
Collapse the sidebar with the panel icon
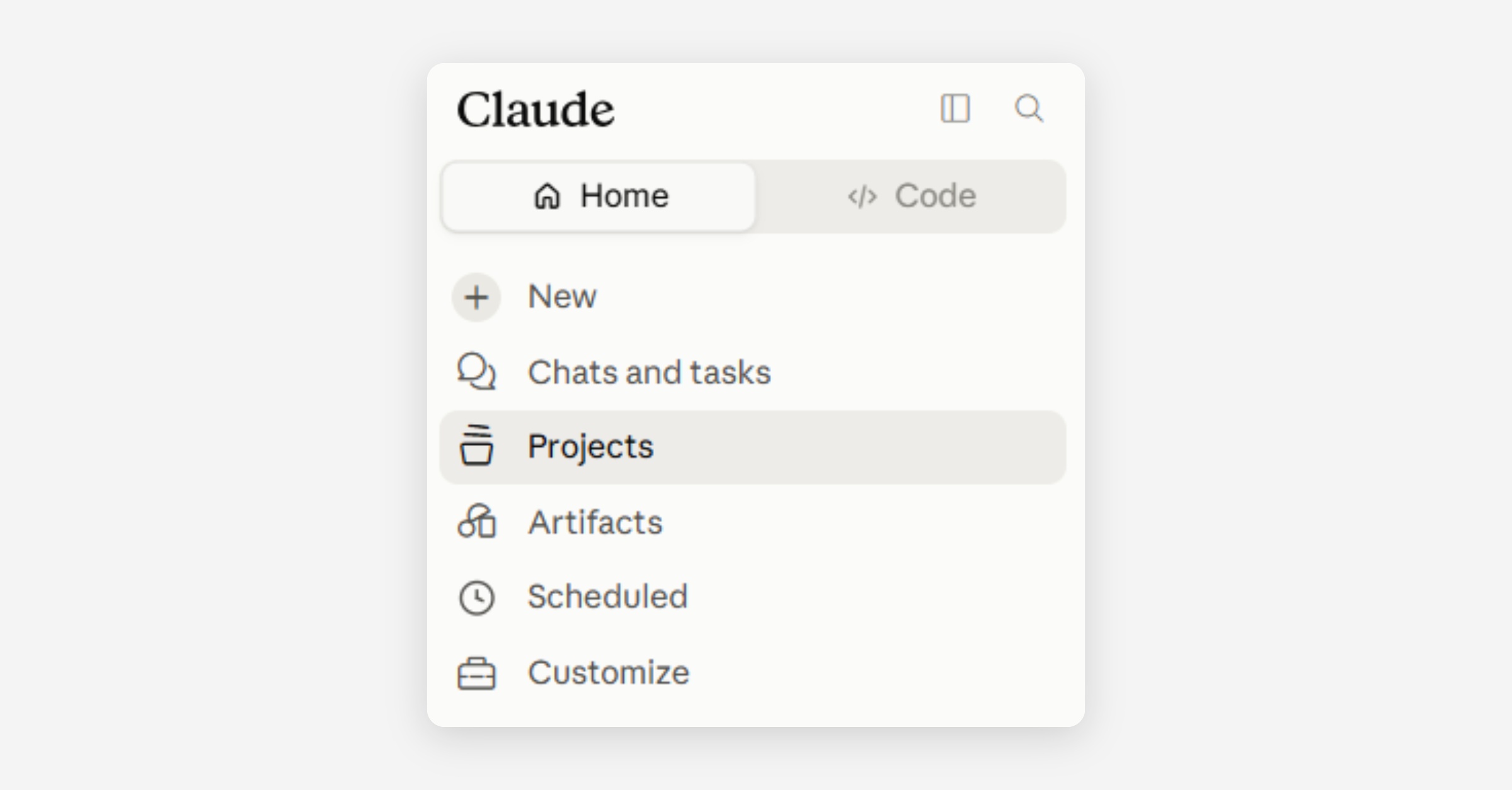[x=955, y=108]
